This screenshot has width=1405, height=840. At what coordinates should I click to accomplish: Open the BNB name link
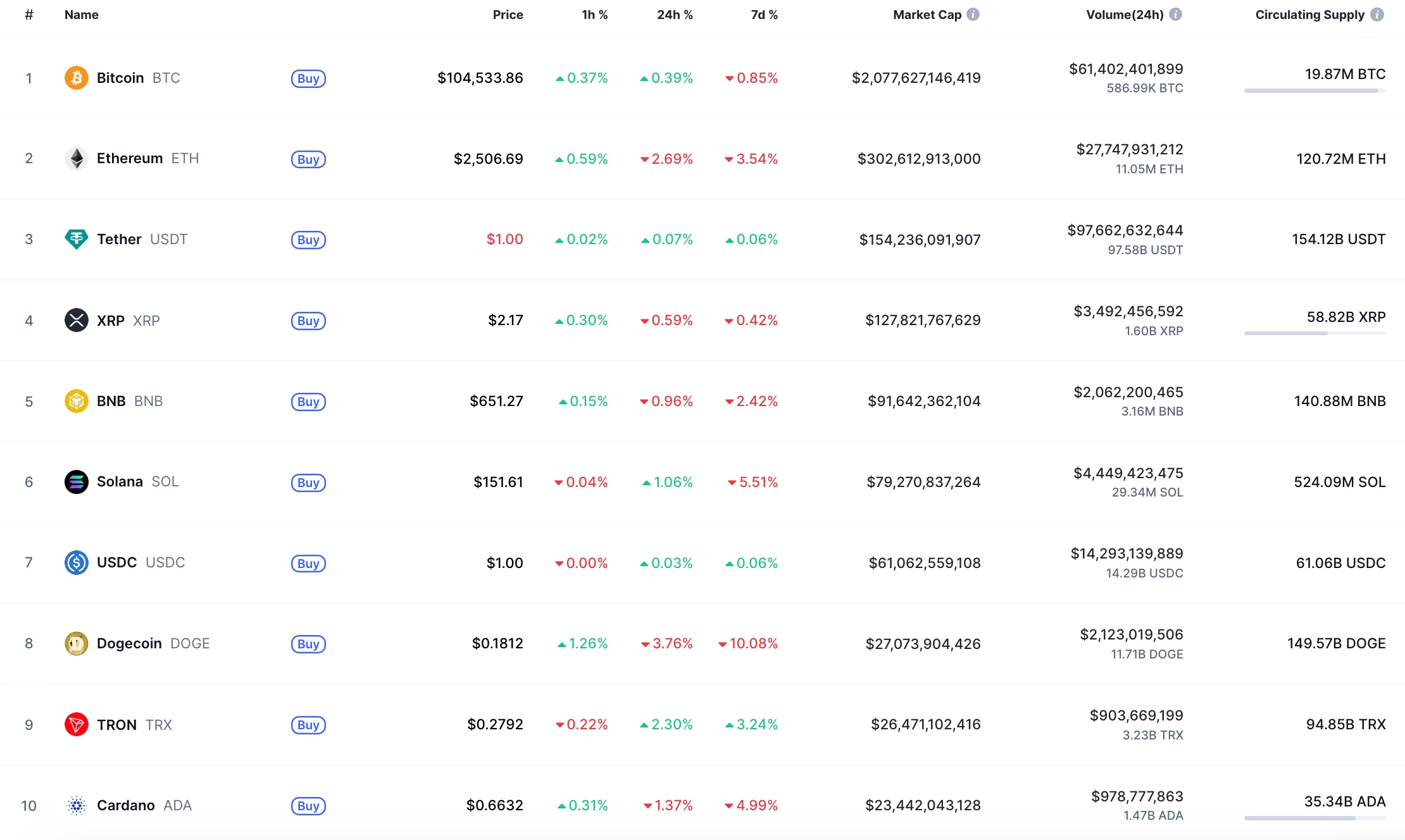pyautogui.click(x=130, y=401)
